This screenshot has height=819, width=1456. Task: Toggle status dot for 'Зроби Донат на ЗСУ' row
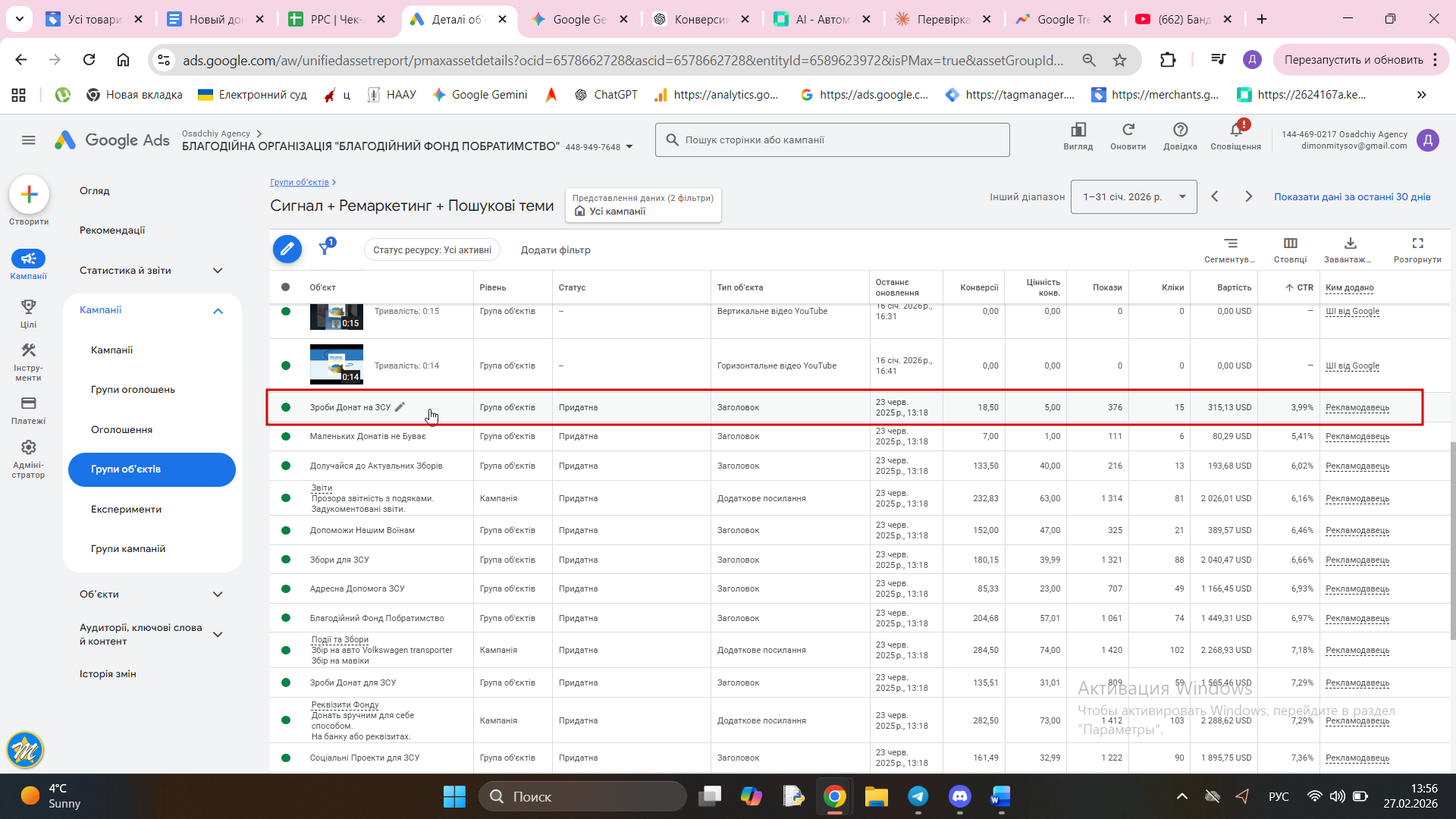click(x=286, y=407)
